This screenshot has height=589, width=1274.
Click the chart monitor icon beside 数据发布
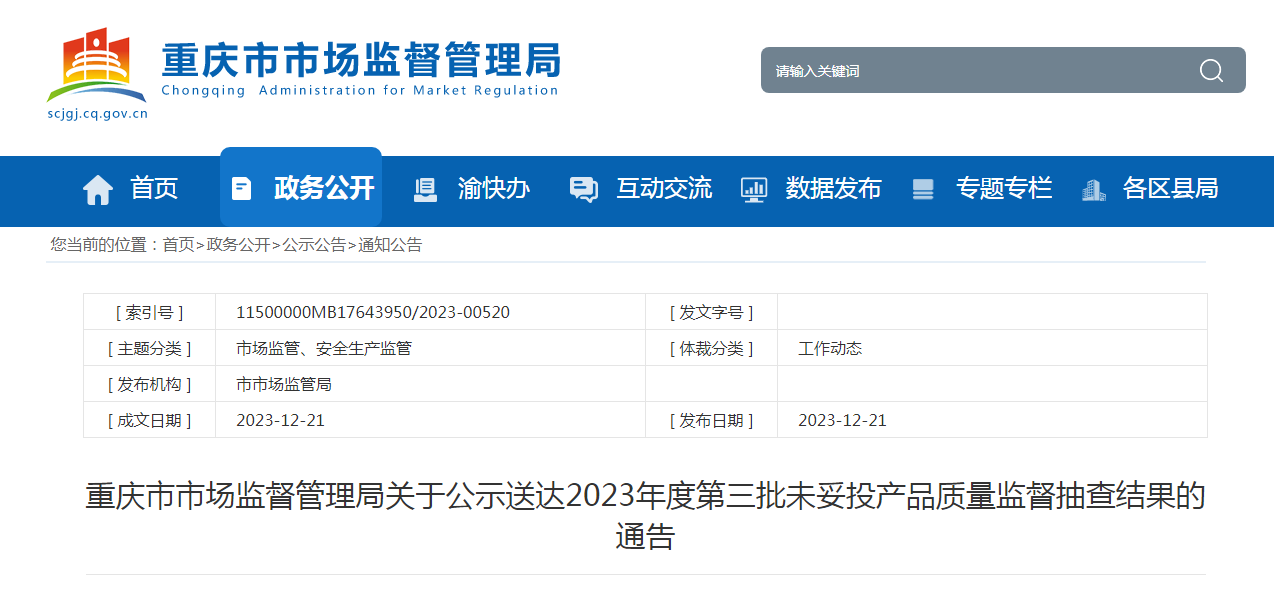pyautogui.click(x=753, y=189)
